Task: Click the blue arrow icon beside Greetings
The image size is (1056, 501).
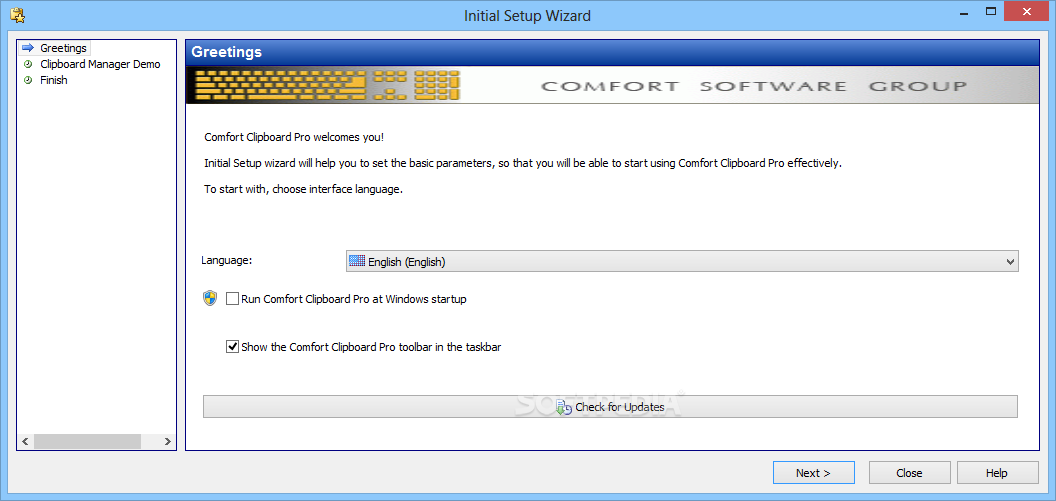Action: (x=28, y=48)
